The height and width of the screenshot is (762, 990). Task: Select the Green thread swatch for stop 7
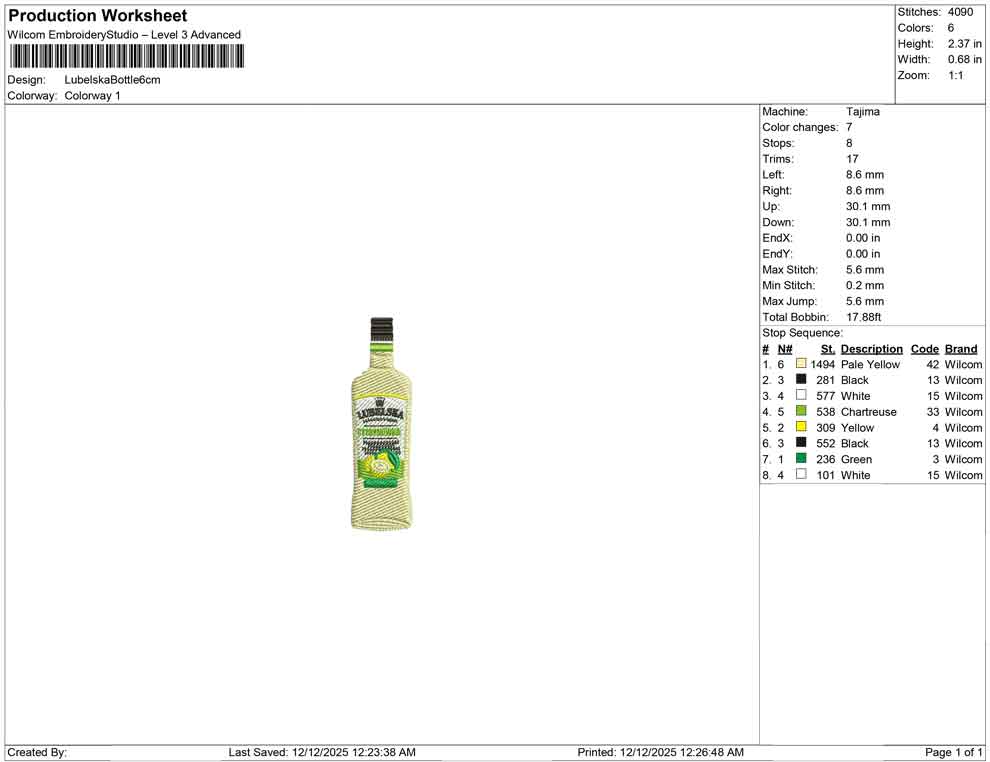(x=801, y=457)
